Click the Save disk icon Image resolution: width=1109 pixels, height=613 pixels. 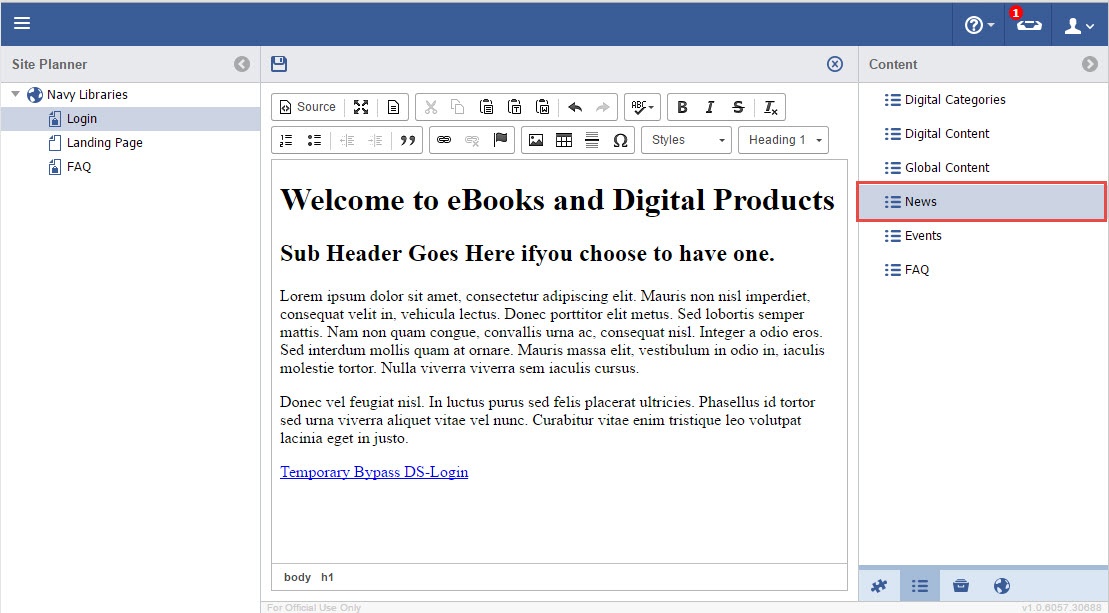279,64
